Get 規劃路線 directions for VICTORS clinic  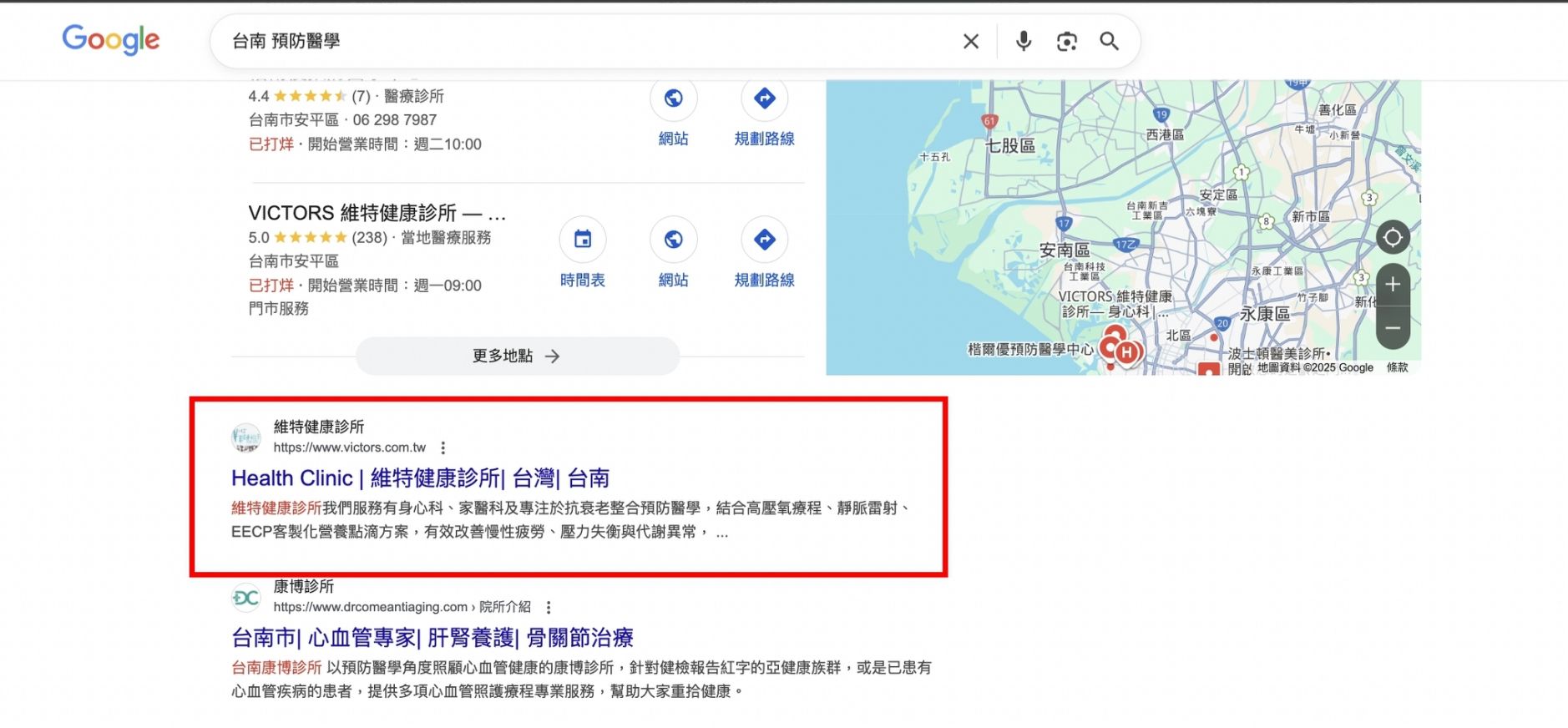(764, 240)
